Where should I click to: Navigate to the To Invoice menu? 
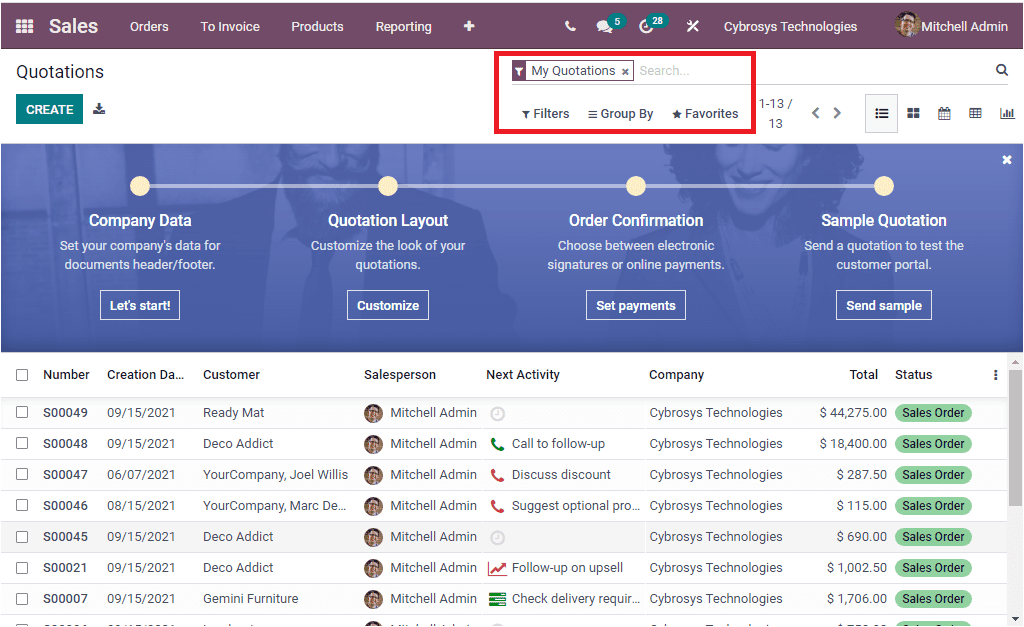229,26
